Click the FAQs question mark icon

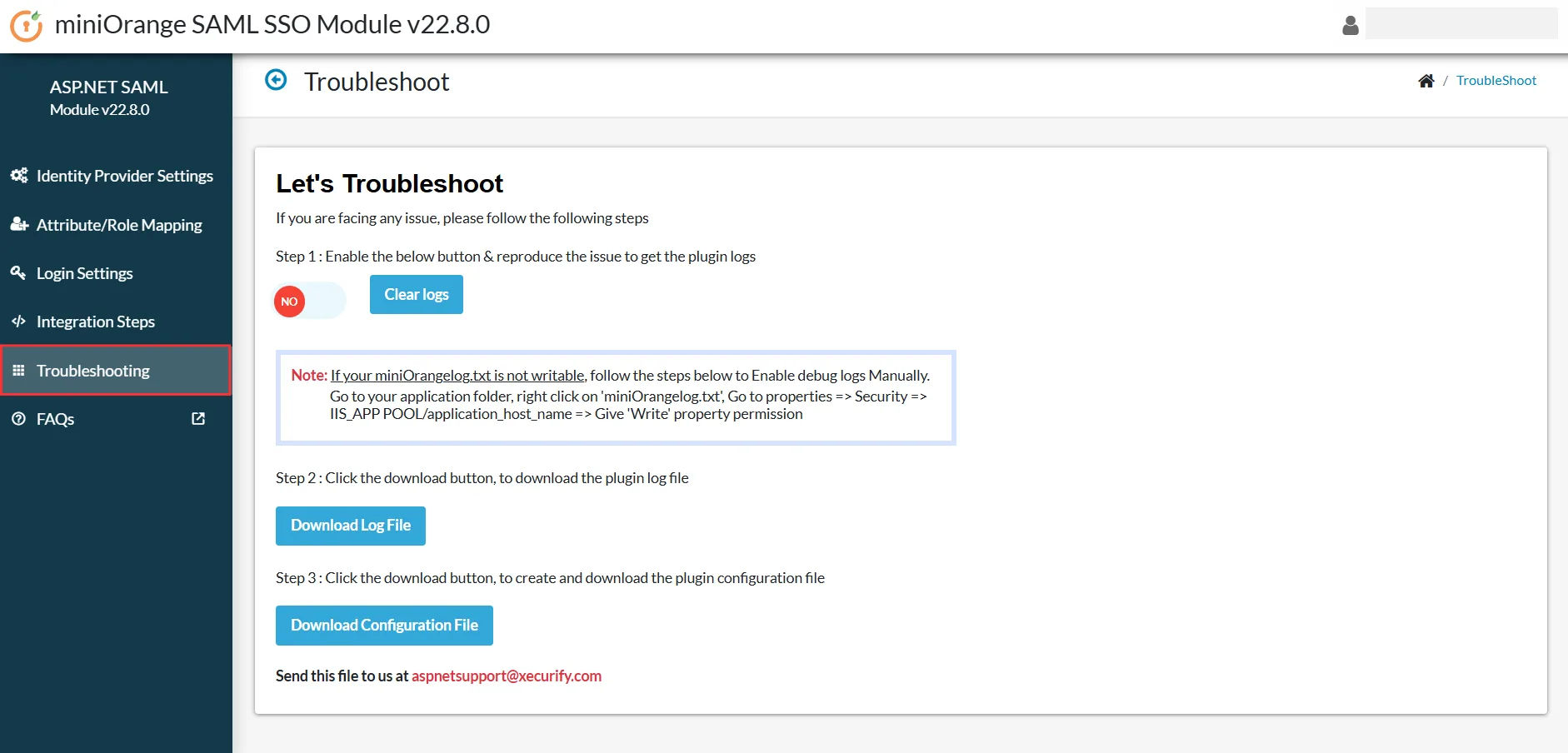click(x=18, y=419)
